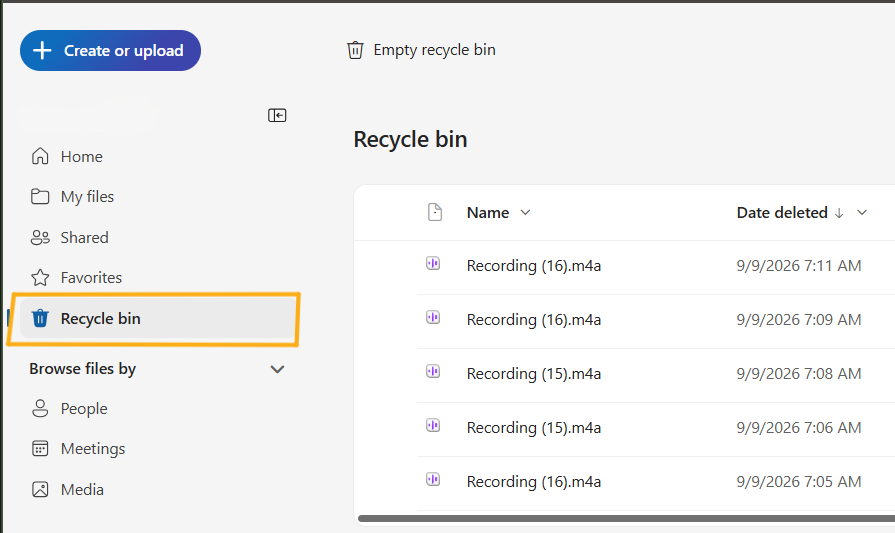The width and height of the screenshot is (895, 533).
Task: Open Favorites star in sidebar
Action: (x=76, y=278)
